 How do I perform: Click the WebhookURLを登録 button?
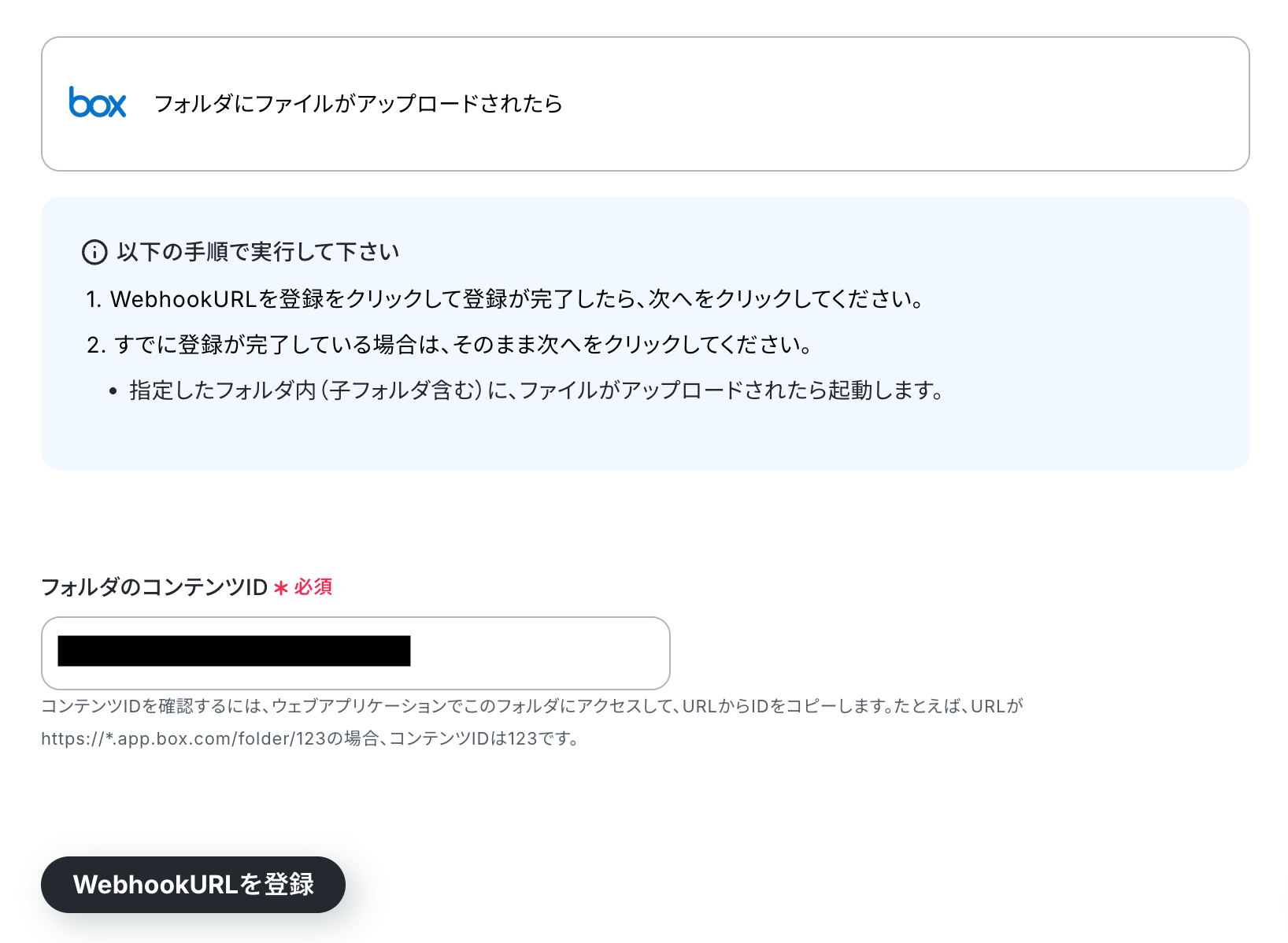pos(193,885)
